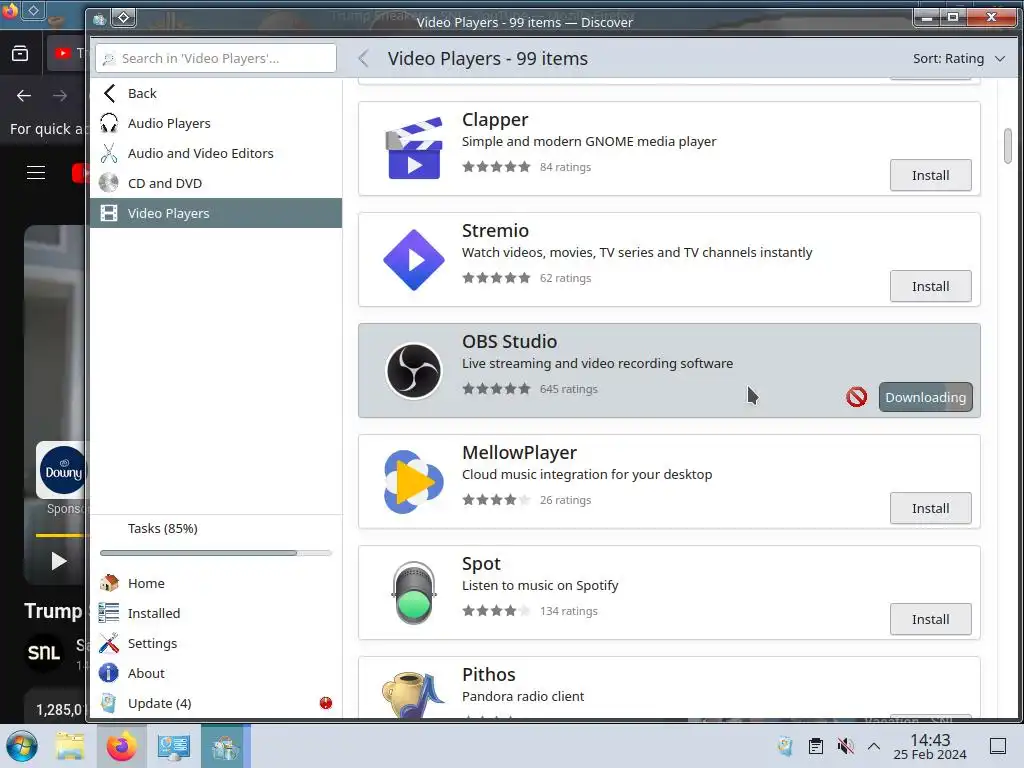Click the Video Players film icon
This screenshot has height=768, width=1024.
point(109,213)
